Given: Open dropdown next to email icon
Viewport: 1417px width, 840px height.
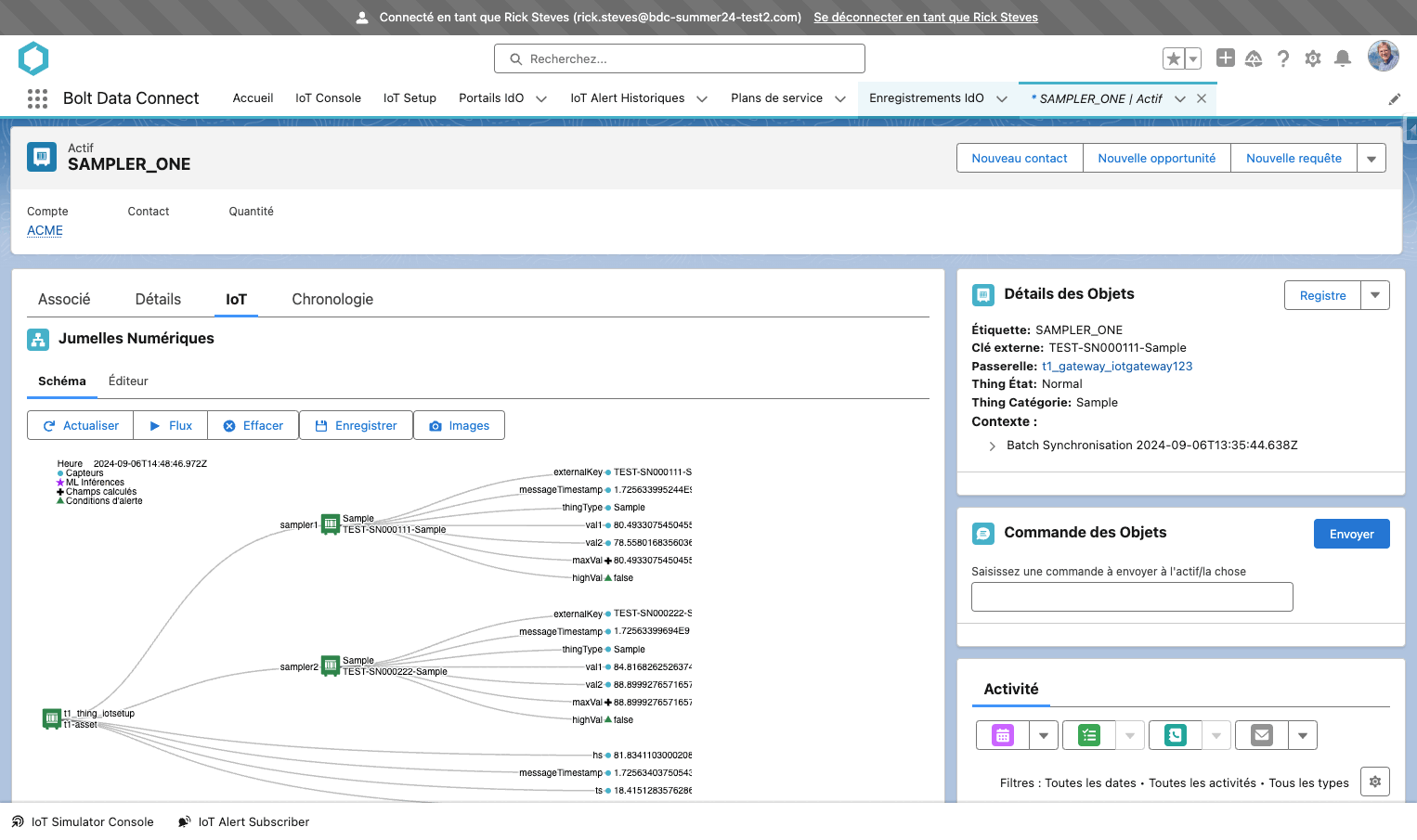Looking at the screenshot, I should pyautogui.click(x=1303, y=735).
